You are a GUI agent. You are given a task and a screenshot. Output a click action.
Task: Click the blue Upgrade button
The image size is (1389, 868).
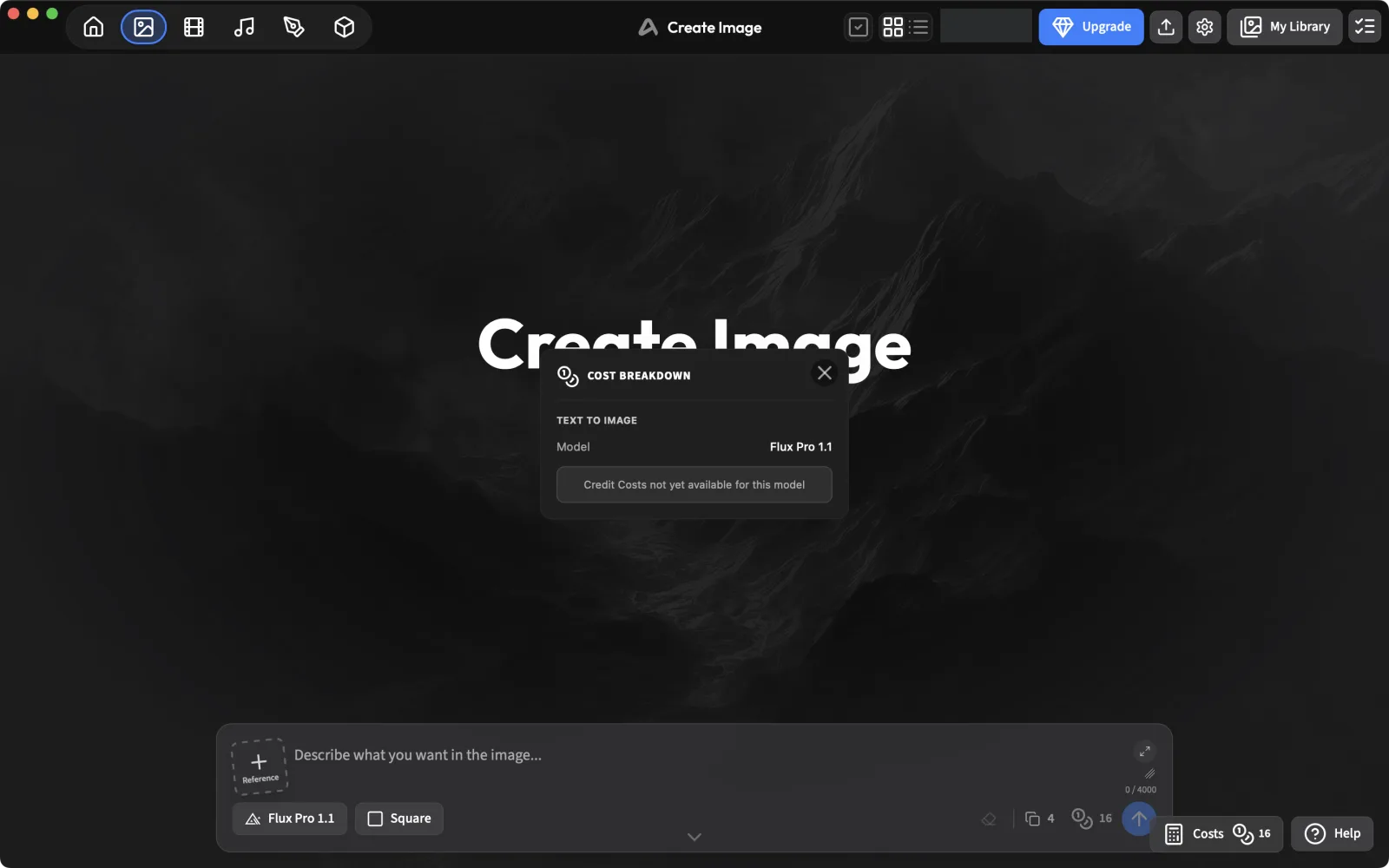pyautogui.click(x=1091, y=27)
